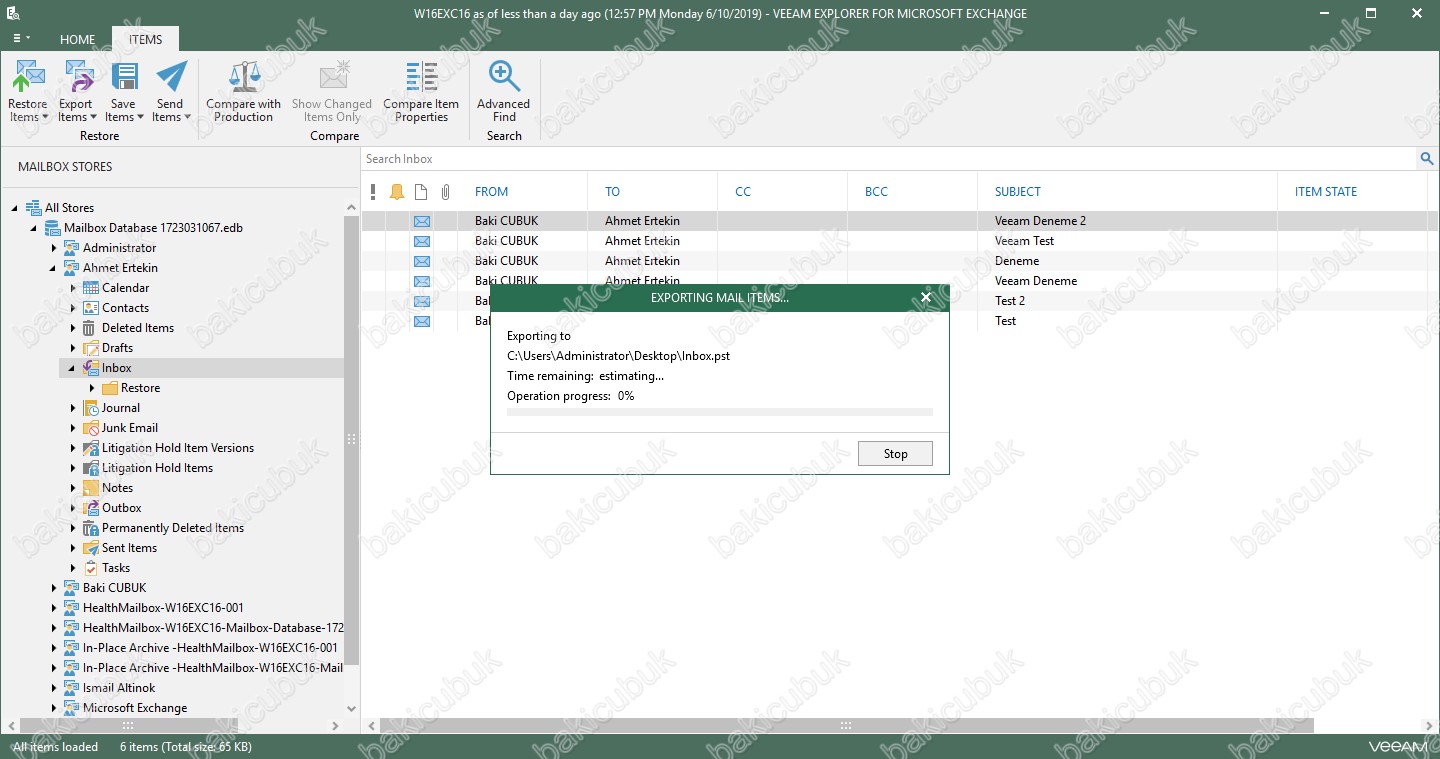1440x759 pixels.
Task: Click the All Stores icon
Action: [x=34, y=208]
